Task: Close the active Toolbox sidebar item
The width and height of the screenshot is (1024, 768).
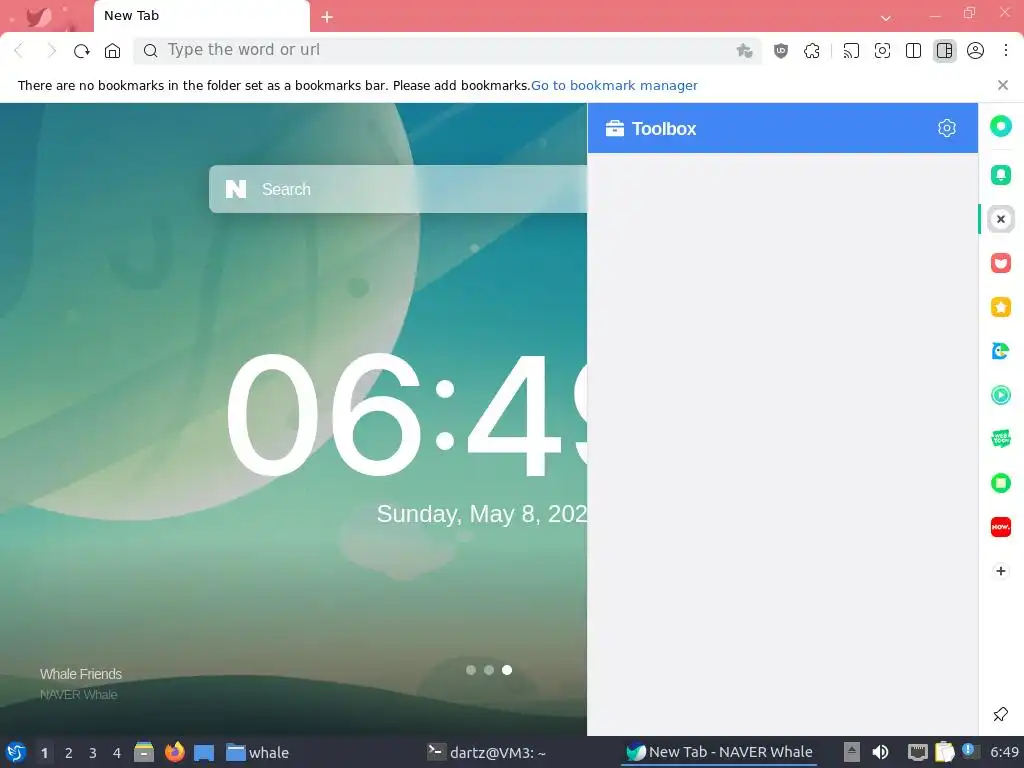Action: pos(1000,219)
